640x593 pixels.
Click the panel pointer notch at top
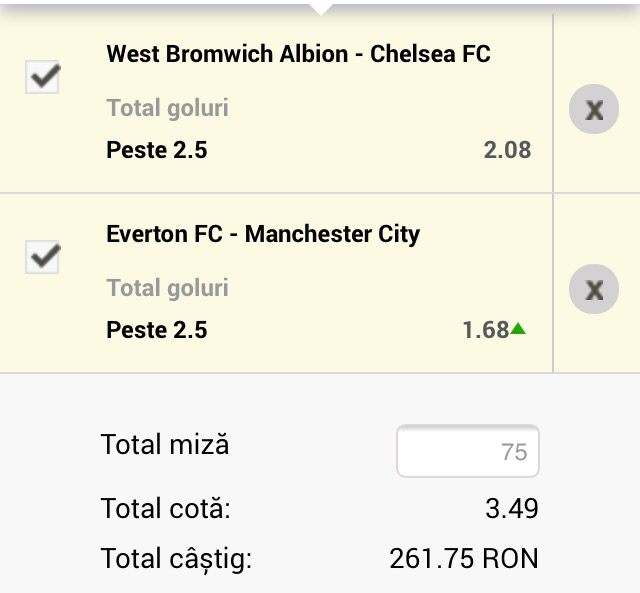pos(320,8)
